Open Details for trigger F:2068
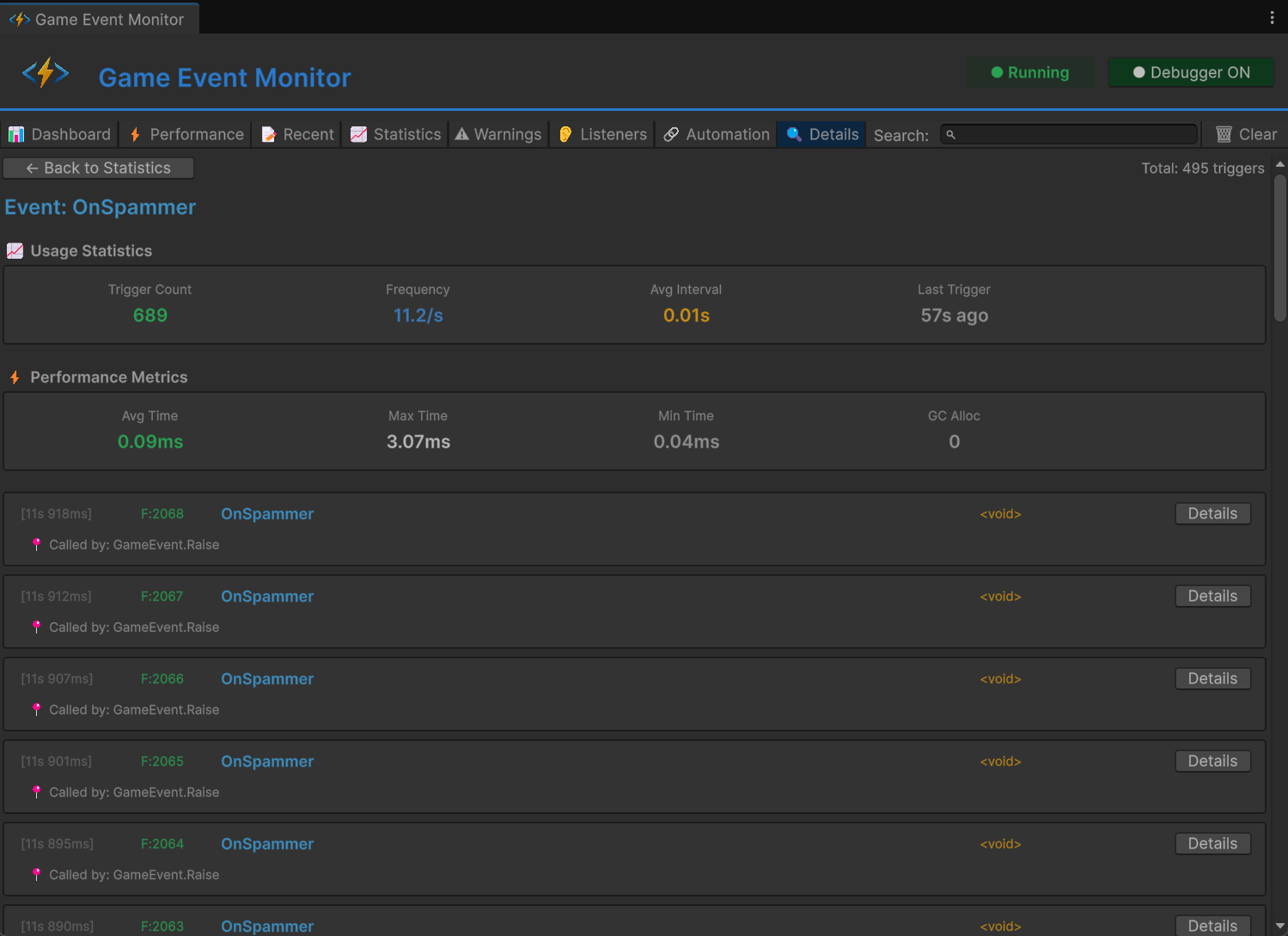The width and height of the screenshot is (1288, 936). (x=1212, y=513)
